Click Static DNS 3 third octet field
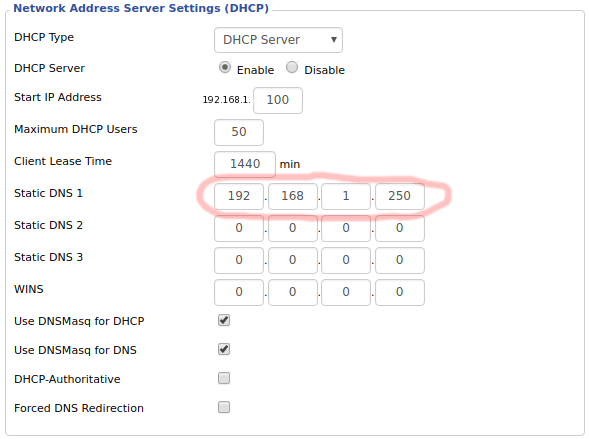The width and height of the screenshot is (589, 439). pos(346,260)
